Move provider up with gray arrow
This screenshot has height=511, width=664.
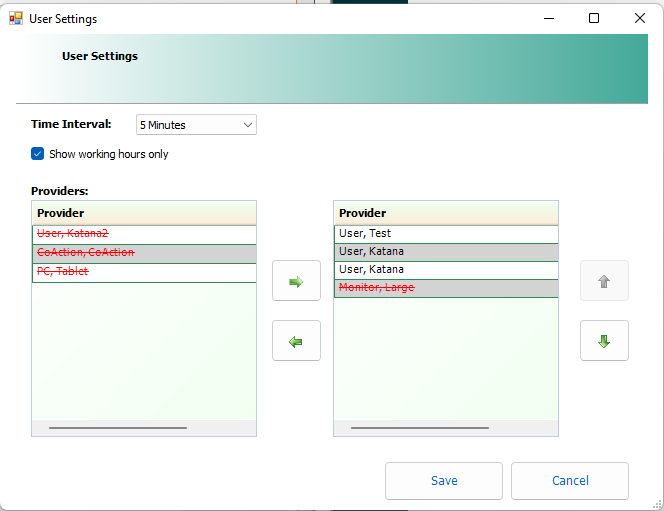click(x=604, y=281)
